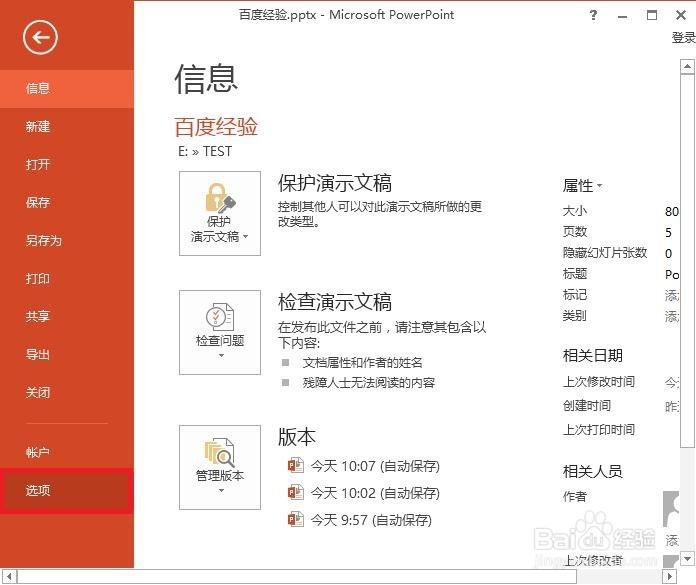This screenshot has height=585, width=696.
Task: Click the 隐藏幻灯片张数 property label
Action: pos(605,253)
